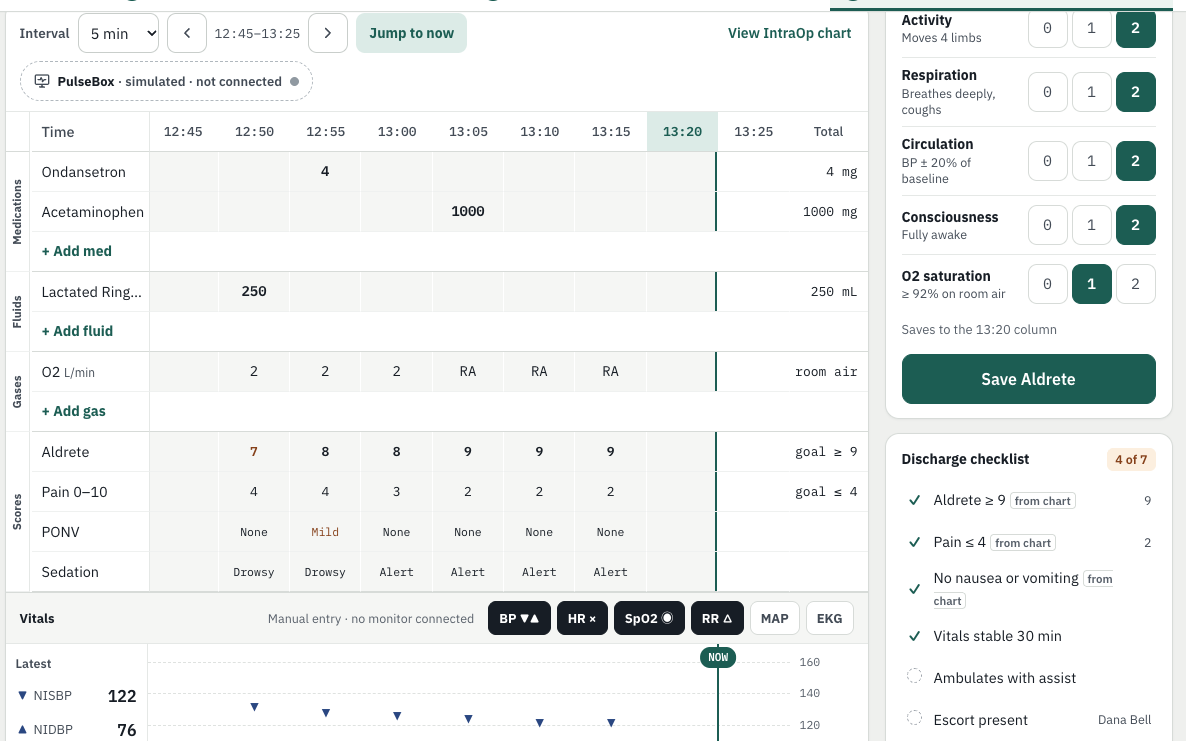Set Respiration score to 1

[1091, 91]
